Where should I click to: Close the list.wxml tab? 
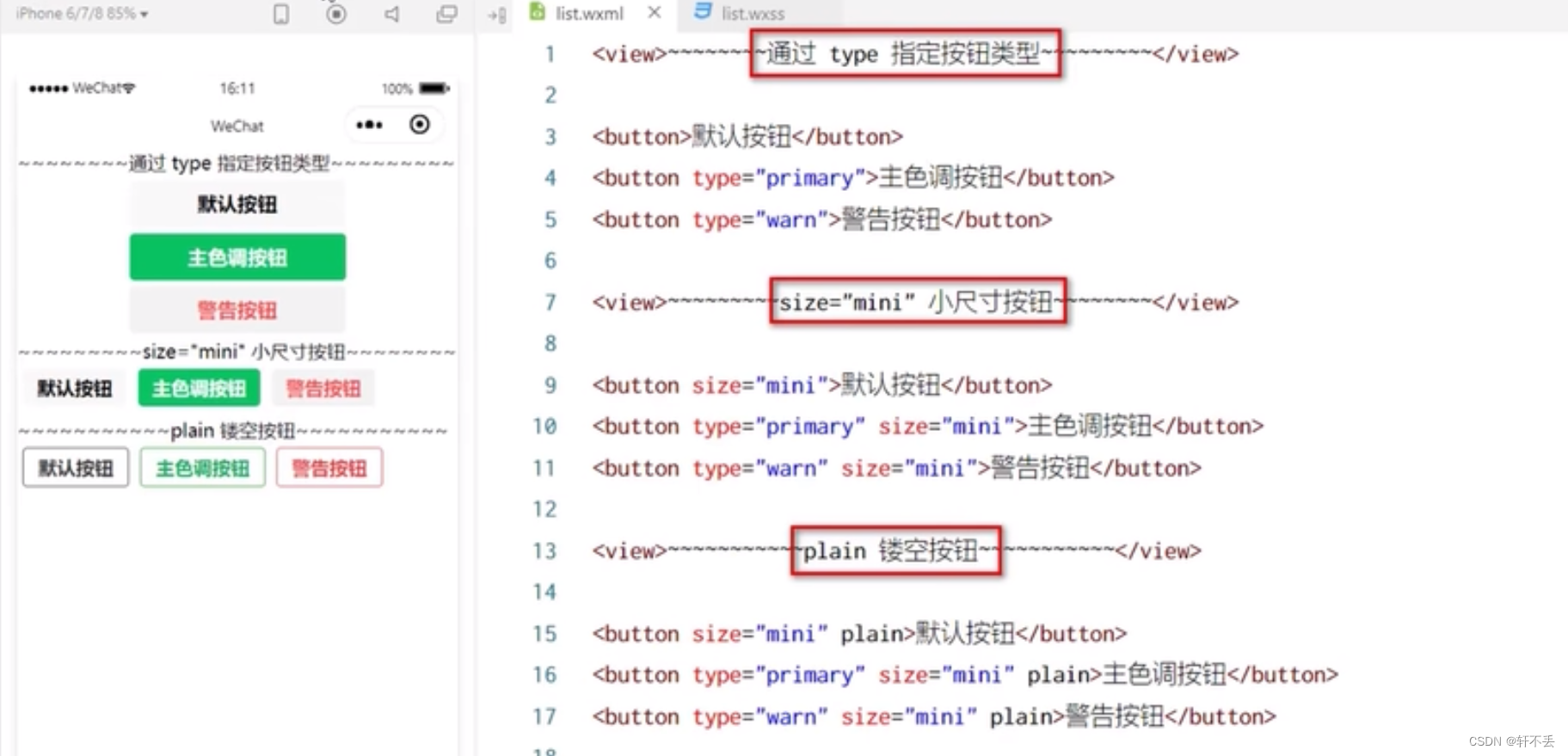click(x=655, y=13)
